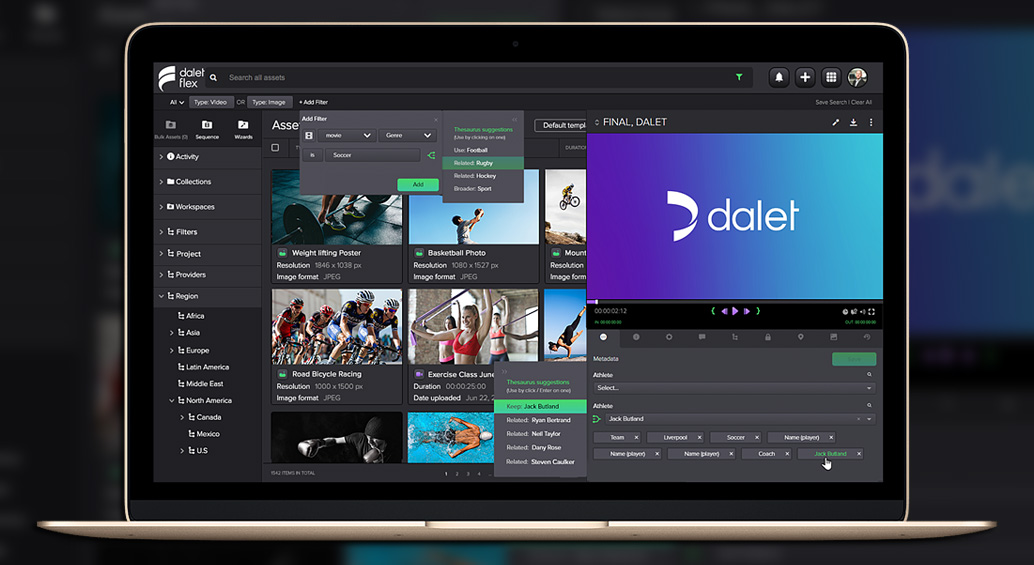1034x565 pixels.
Task: Expand the Collections section
Action: coord(162,182)
